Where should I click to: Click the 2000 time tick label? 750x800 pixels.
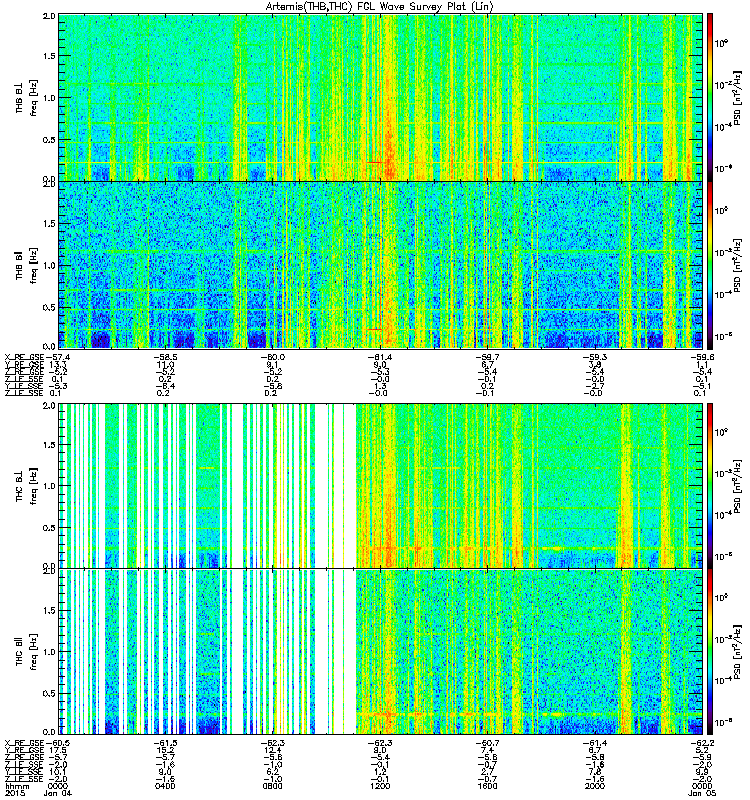click(x=594, y=786)
